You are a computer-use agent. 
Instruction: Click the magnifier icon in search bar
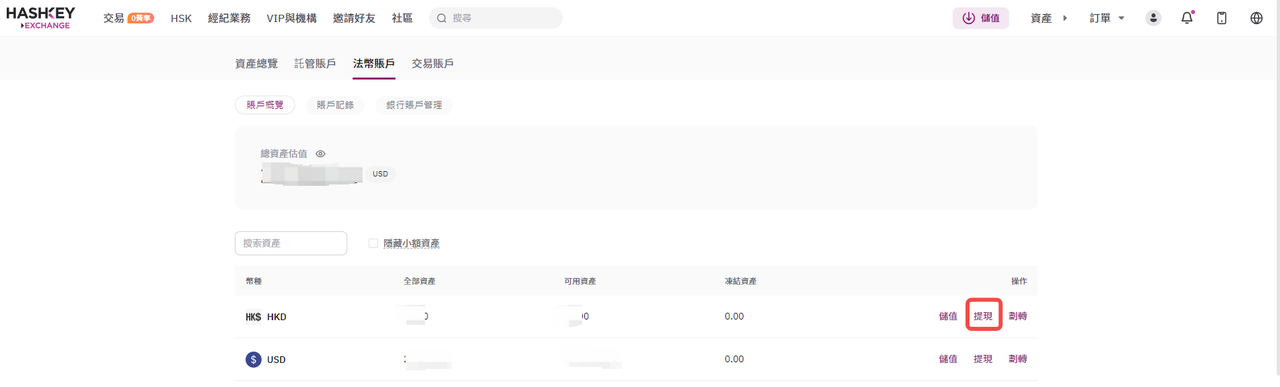click(441, 18)
